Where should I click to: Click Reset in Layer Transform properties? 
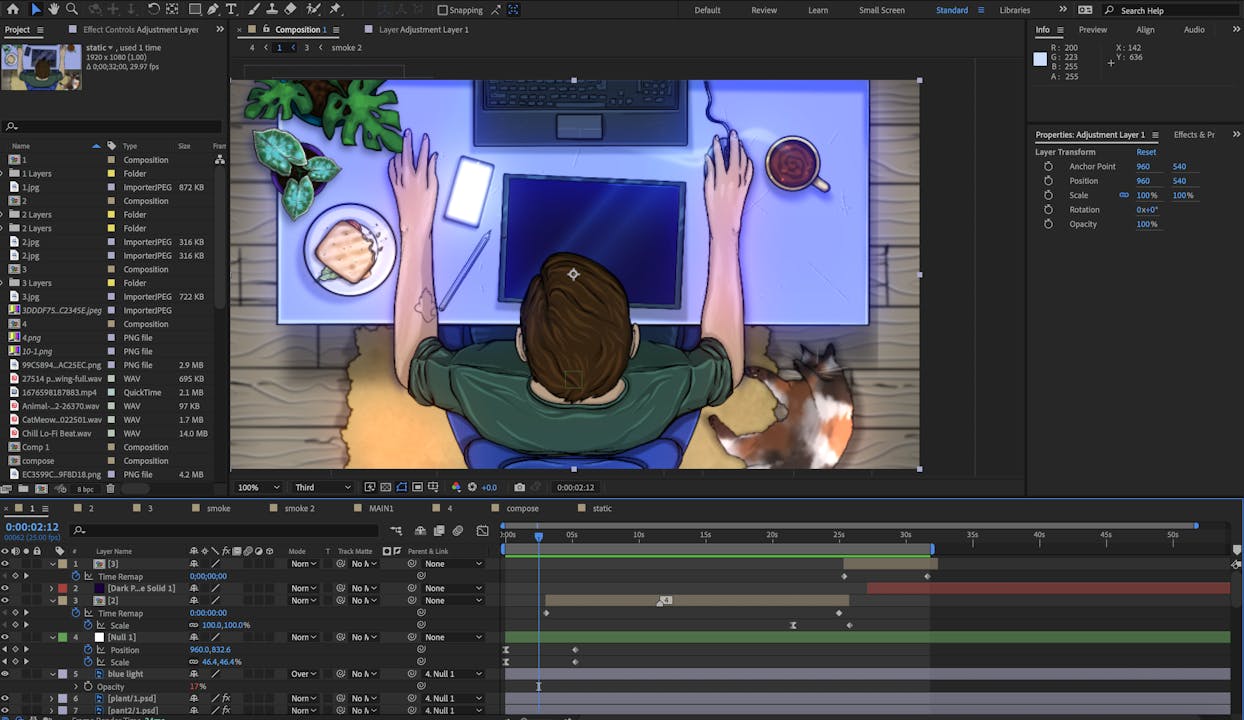[x=1146, y=152]
